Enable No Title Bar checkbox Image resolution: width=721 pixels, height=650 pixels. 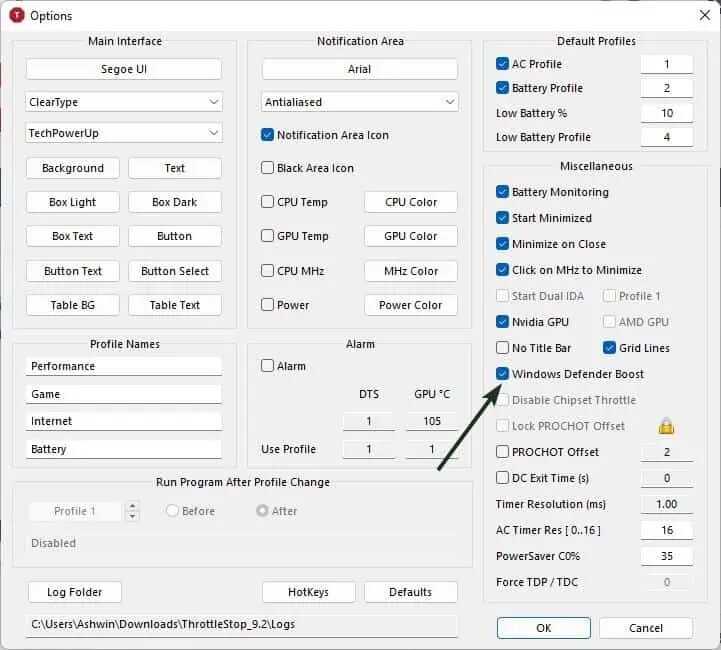(502, 348)
